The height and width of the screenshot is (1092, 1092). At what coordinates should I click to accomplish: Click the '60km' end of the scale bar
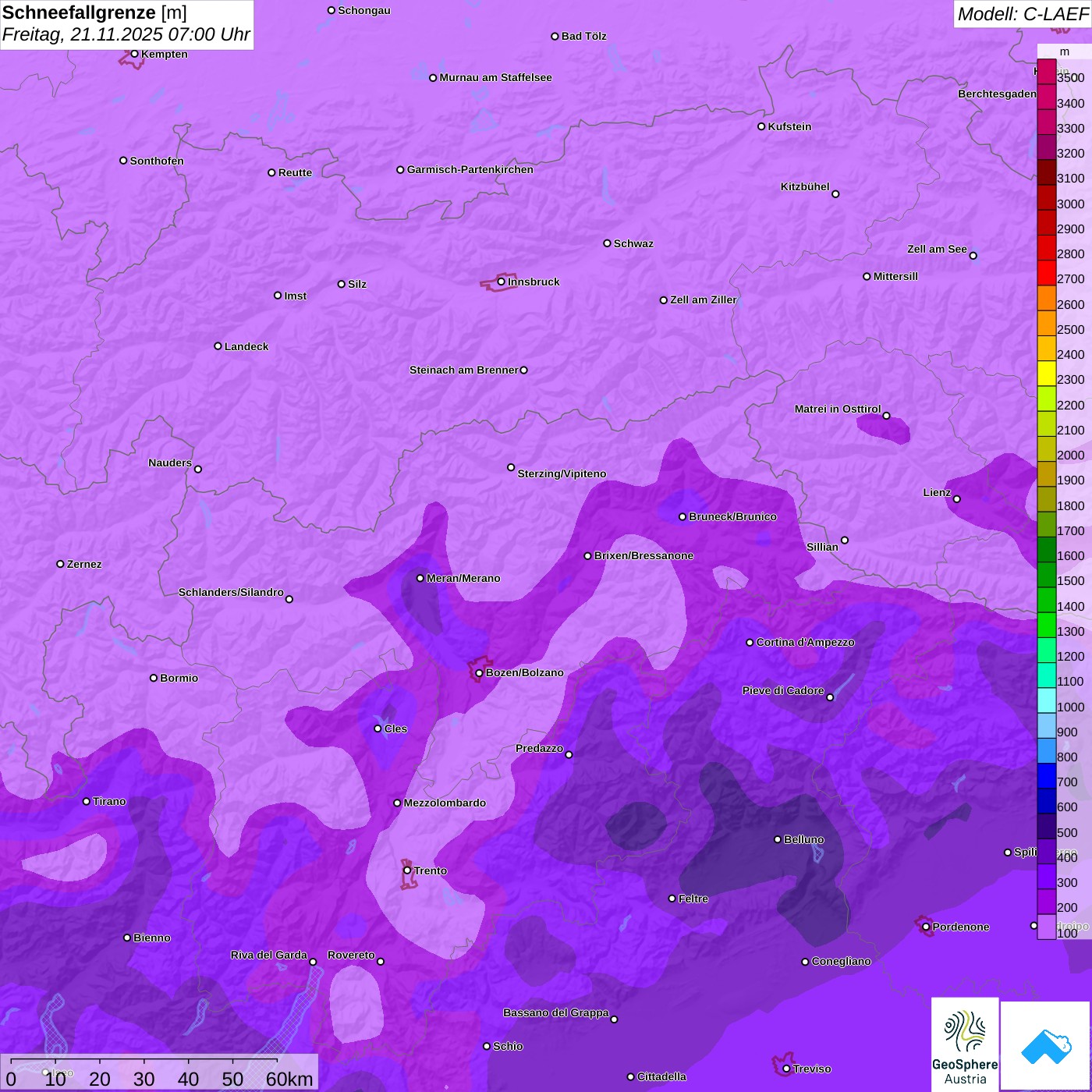click(x=289, y=1079)
